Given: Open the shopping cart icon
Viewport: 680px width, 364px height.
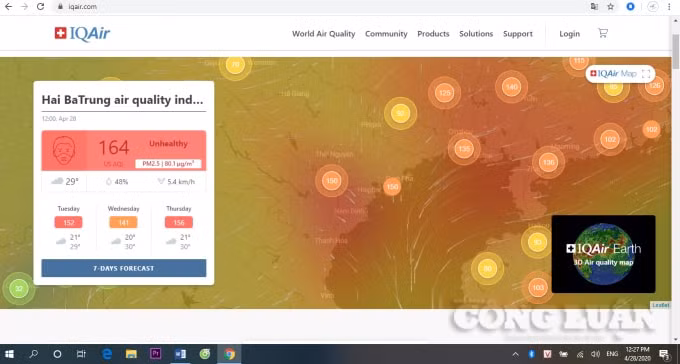Looking at the screenshot, I should tap(603, 33).
